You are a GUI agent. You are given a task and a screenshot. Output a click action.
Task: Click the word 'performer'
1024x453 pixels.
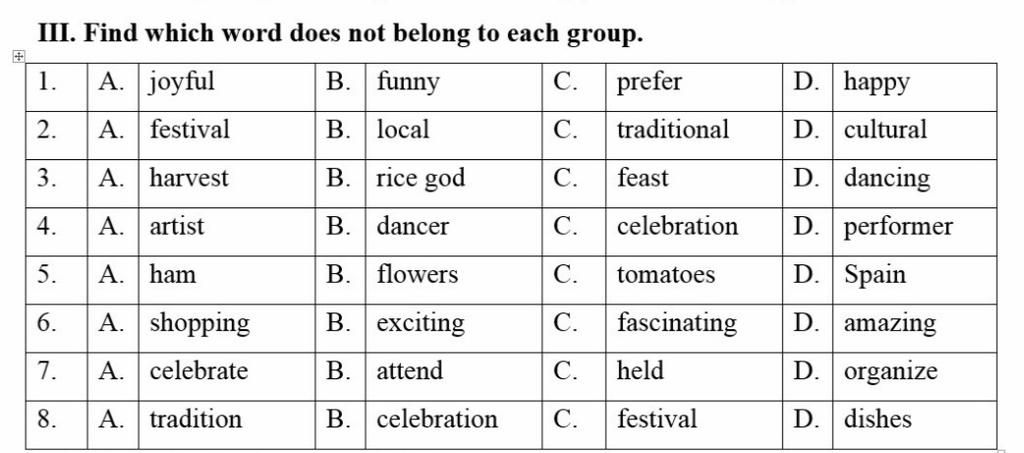tap(898, 228)
